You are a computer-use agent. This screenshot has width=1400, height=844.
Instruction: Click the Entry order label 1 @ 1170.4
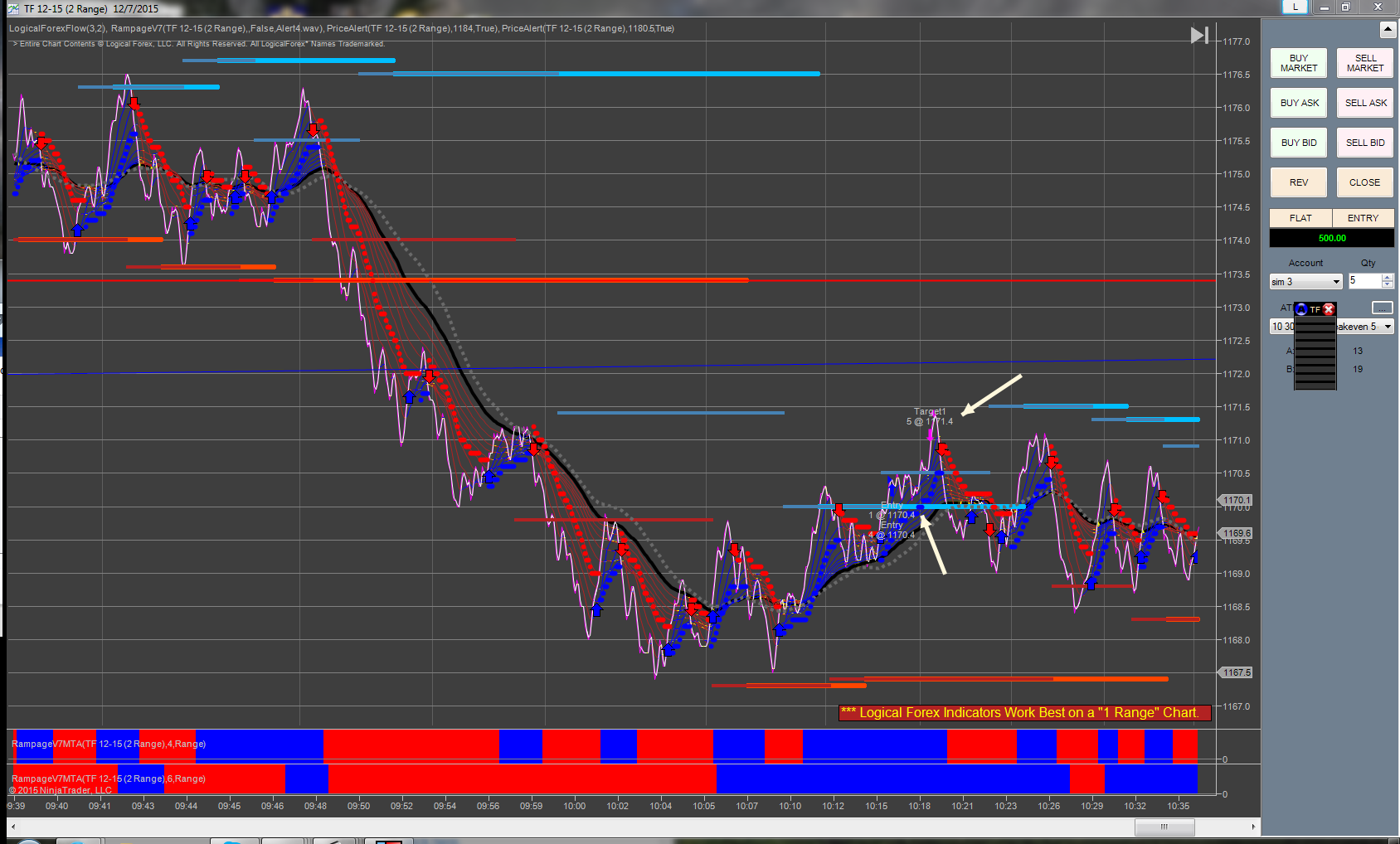point(892,511)
